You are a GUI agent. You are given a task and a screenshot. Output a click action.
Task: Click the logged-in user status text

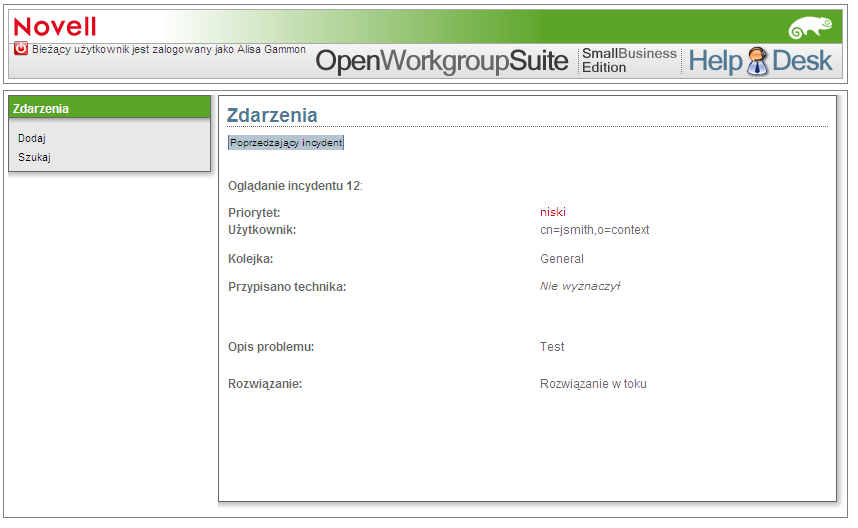click(x=169, y=49)
